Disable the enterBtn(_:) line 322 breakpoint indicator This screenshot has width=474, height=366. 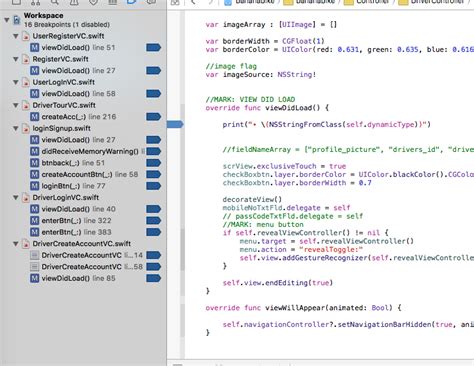click(x=154, y=221)
